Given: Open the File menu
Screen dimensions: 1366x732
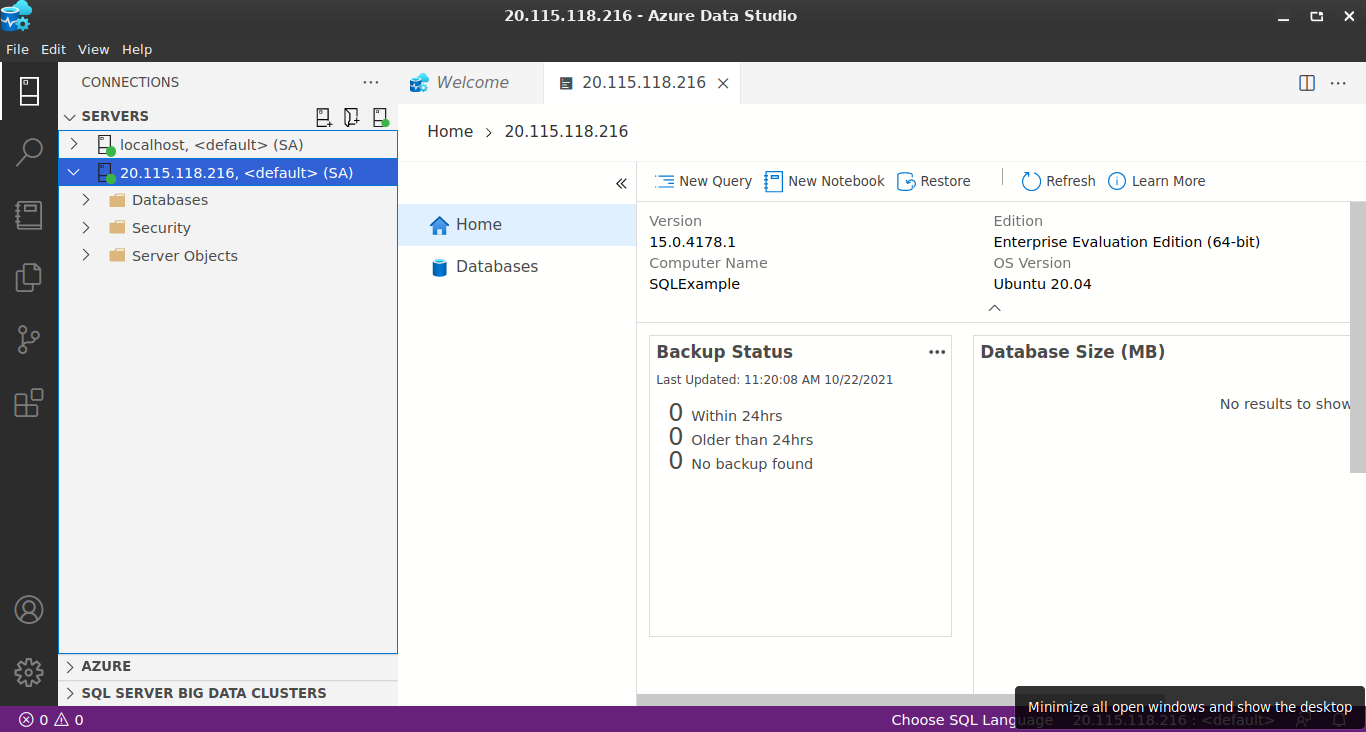Looking at the screenshot, I should [18, 49].
